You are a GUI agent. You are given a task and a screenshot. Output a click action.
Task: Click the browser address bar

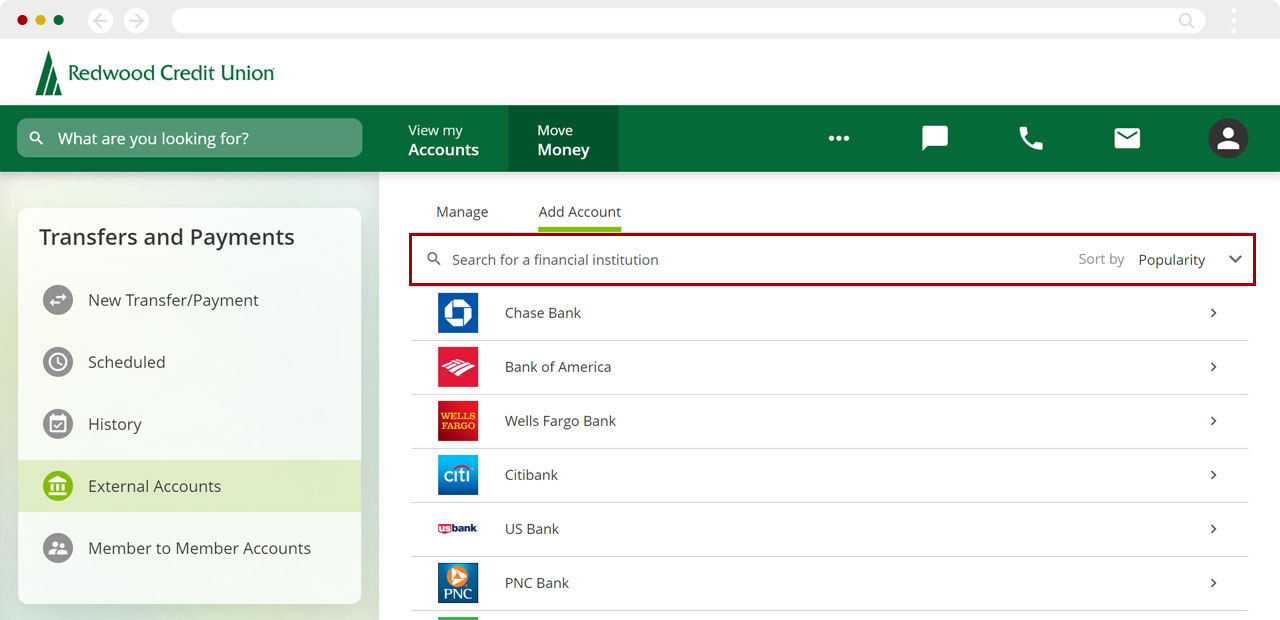(688, 20)
